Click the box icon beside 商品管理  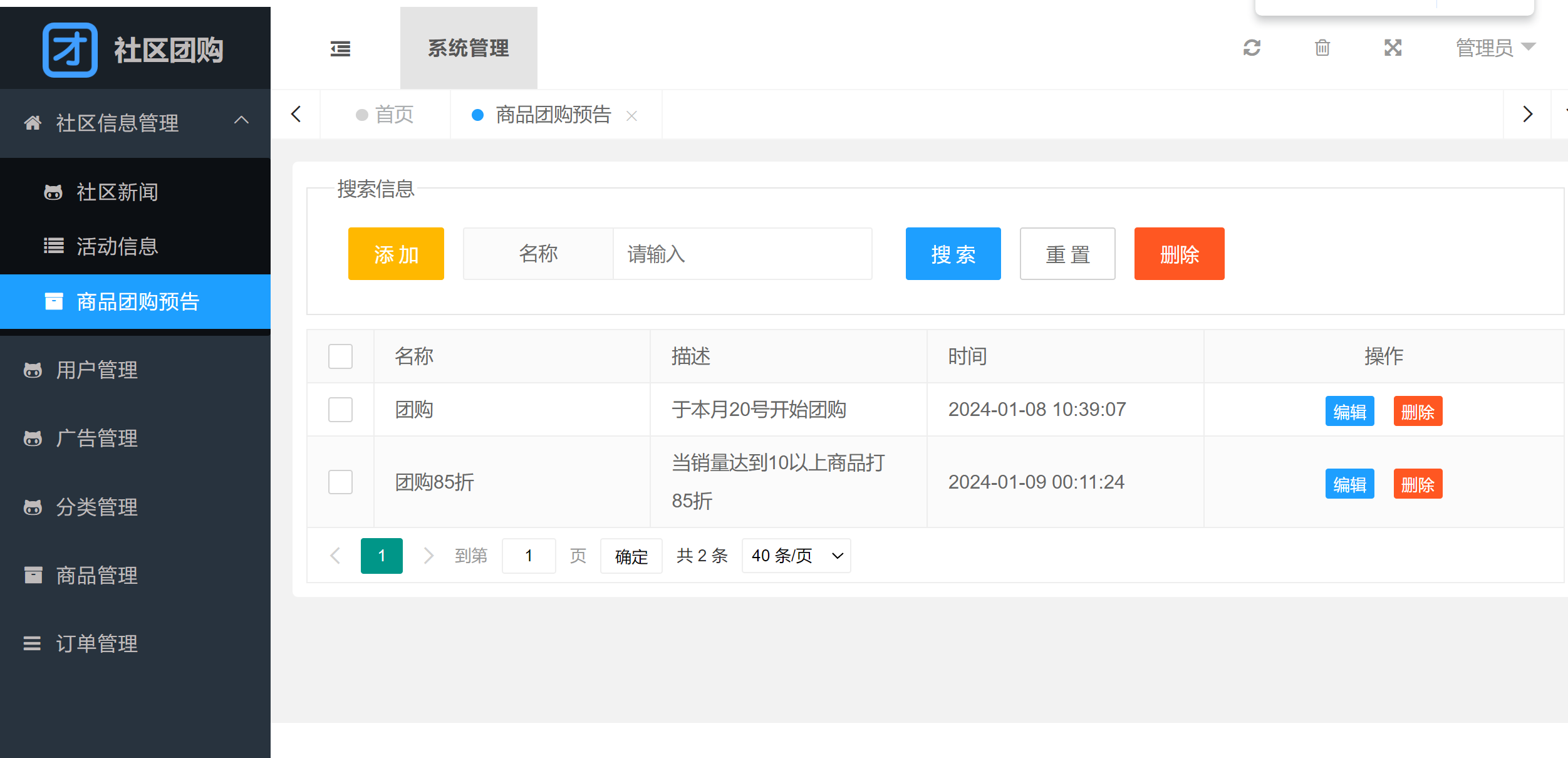pos(33,574)
